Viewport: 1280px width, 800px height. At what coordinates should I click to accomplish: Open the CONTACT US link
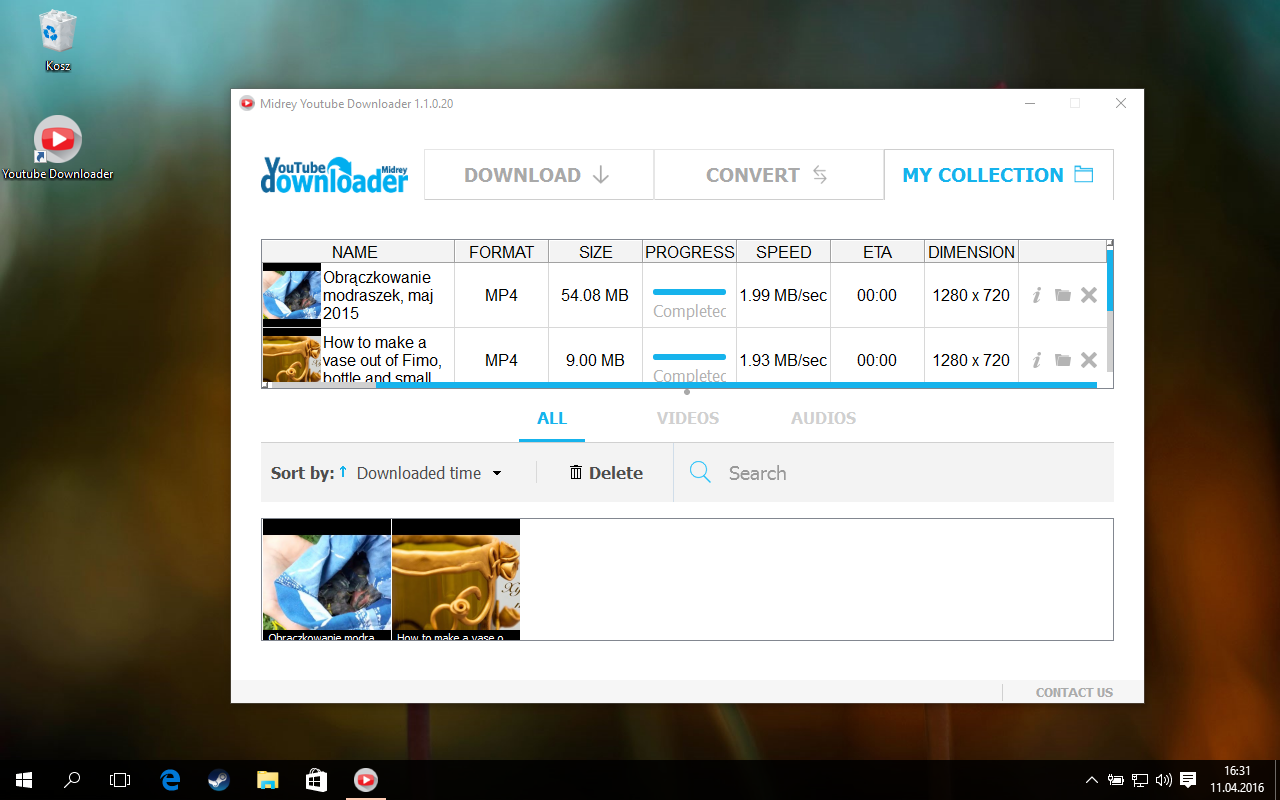pos(1074,692)
